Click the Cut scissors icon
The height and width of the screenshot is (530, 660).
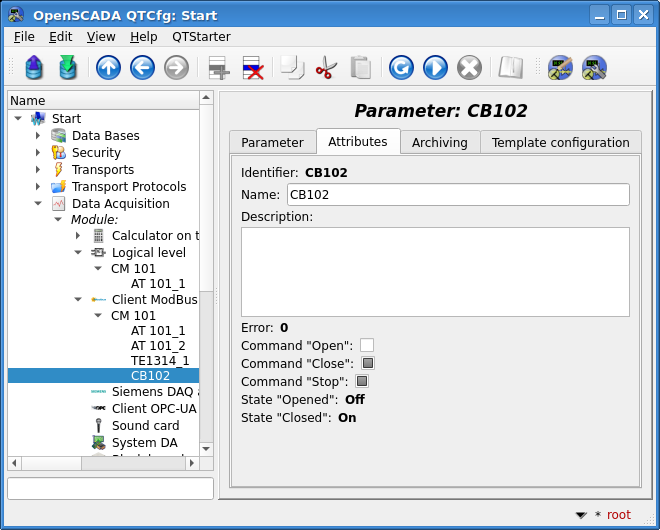pos(326,67)
